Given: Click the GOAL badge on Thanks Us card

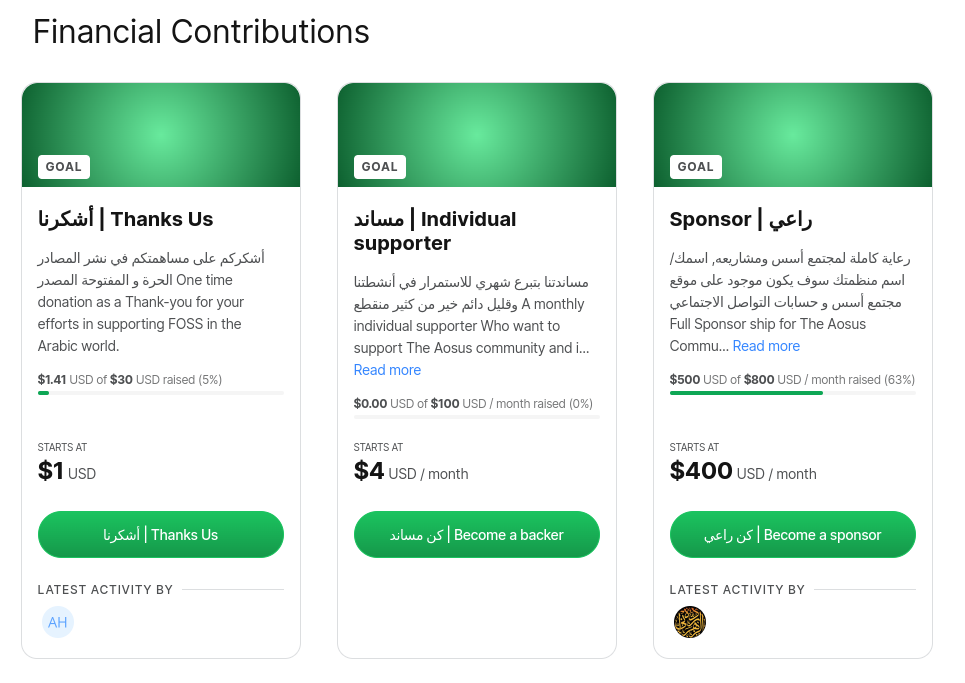Looking at the screenshot, I should (x=64, y=167).
